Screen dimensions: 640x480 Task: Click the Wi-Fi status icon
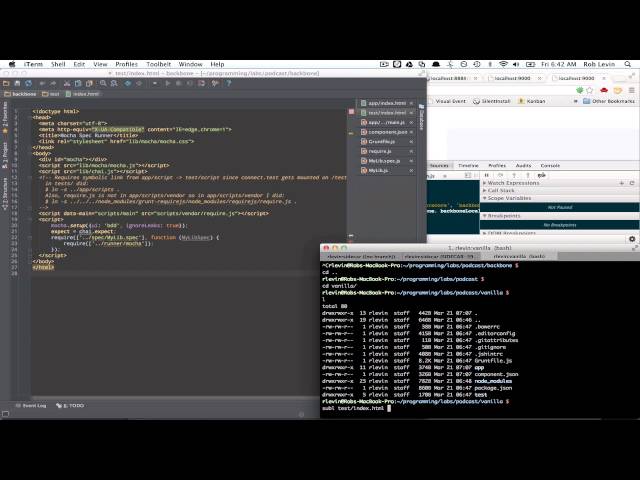pos(504,64)
